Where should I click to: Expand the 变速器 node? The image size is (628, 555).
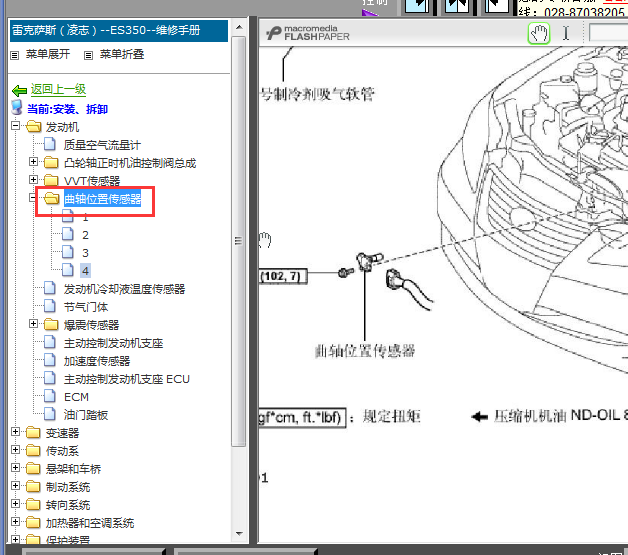pos(16,432)
